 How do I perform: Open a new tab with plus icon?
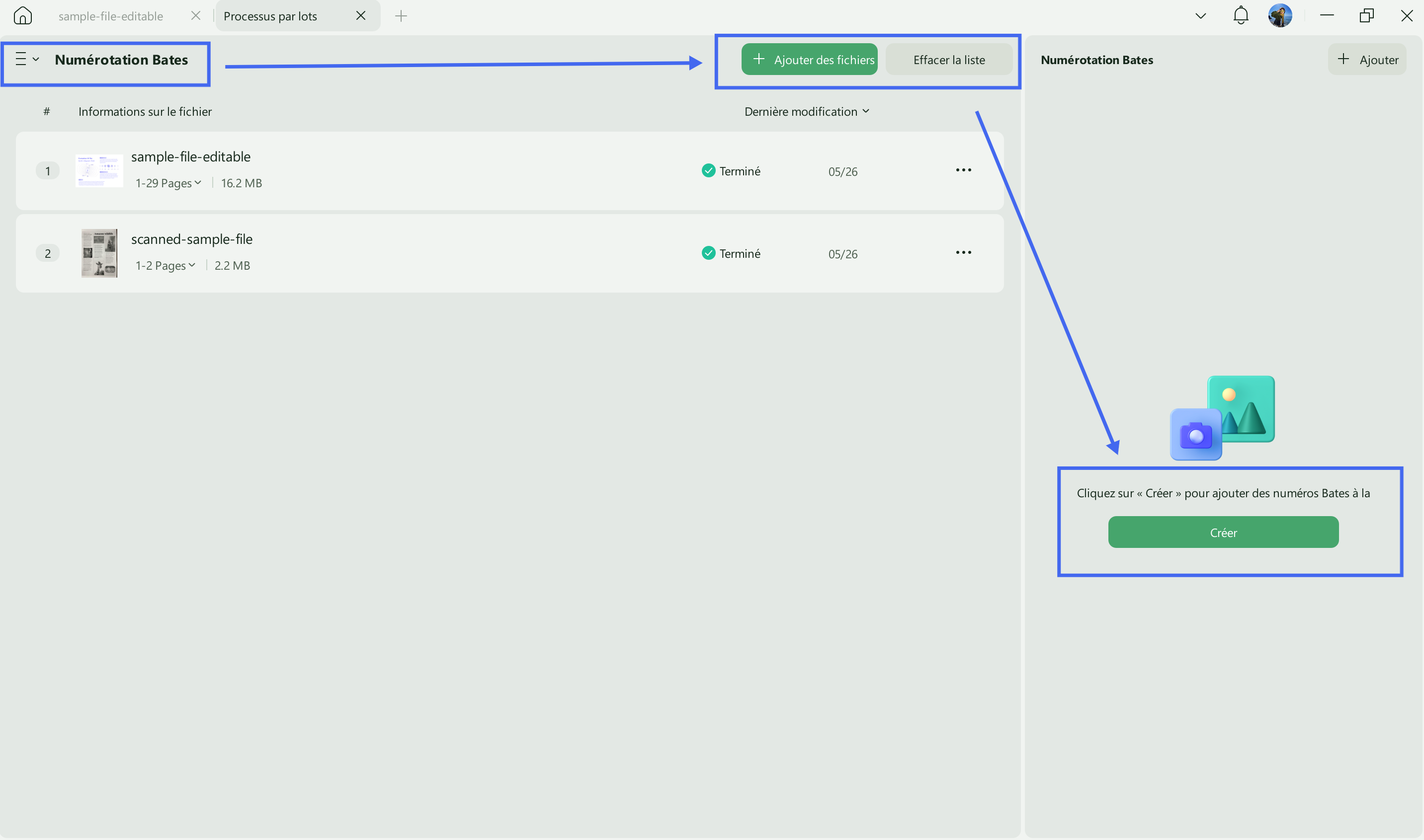pos(401,16)
